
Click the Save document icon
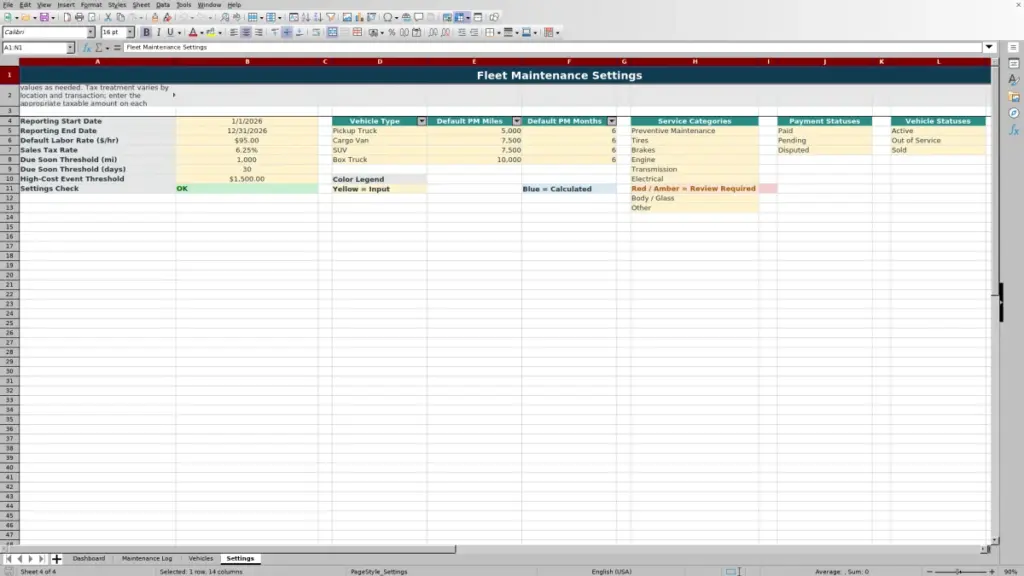coord(44,17)
